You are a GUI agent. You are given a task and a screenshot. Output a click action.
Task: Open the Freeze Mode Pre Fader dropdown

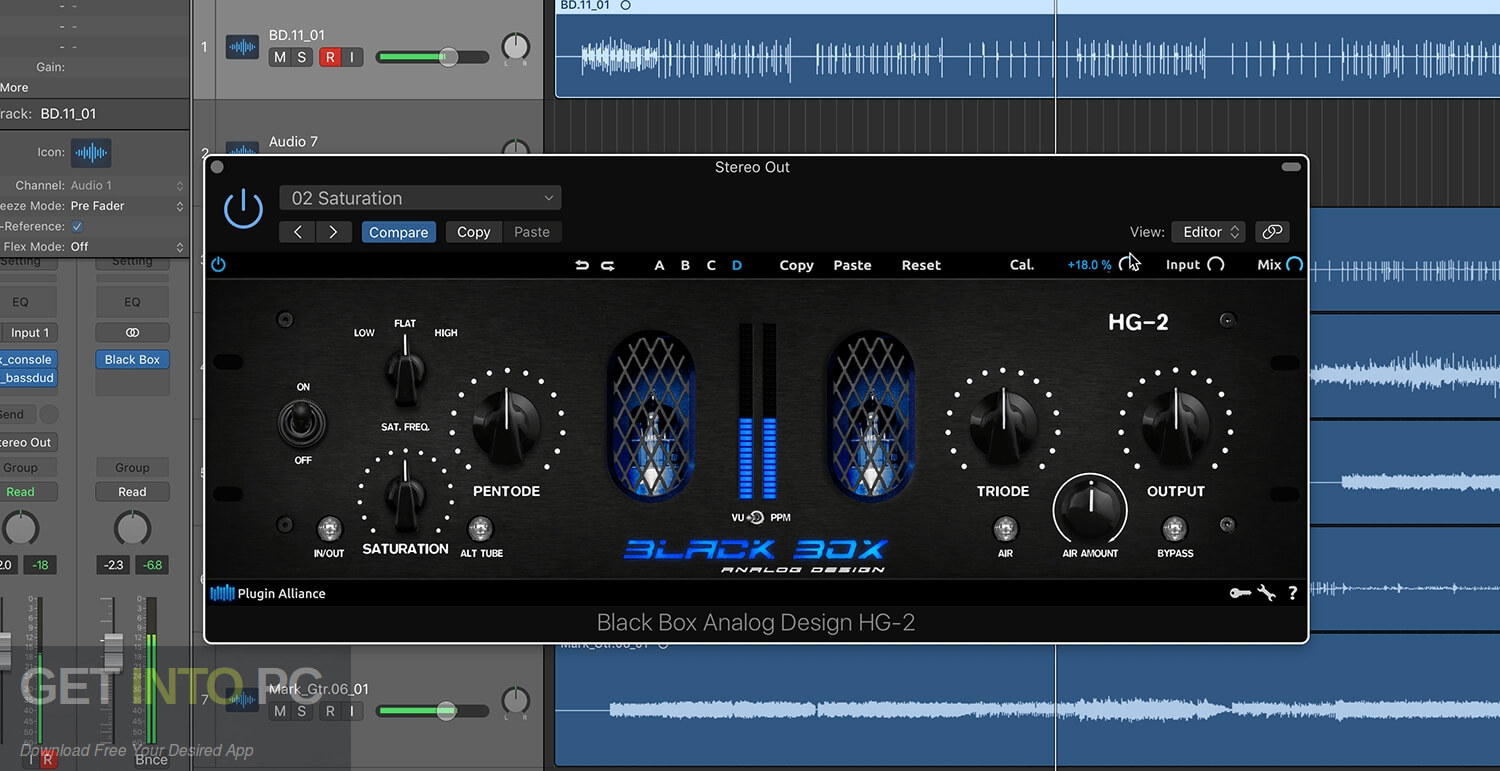point(127,206)
